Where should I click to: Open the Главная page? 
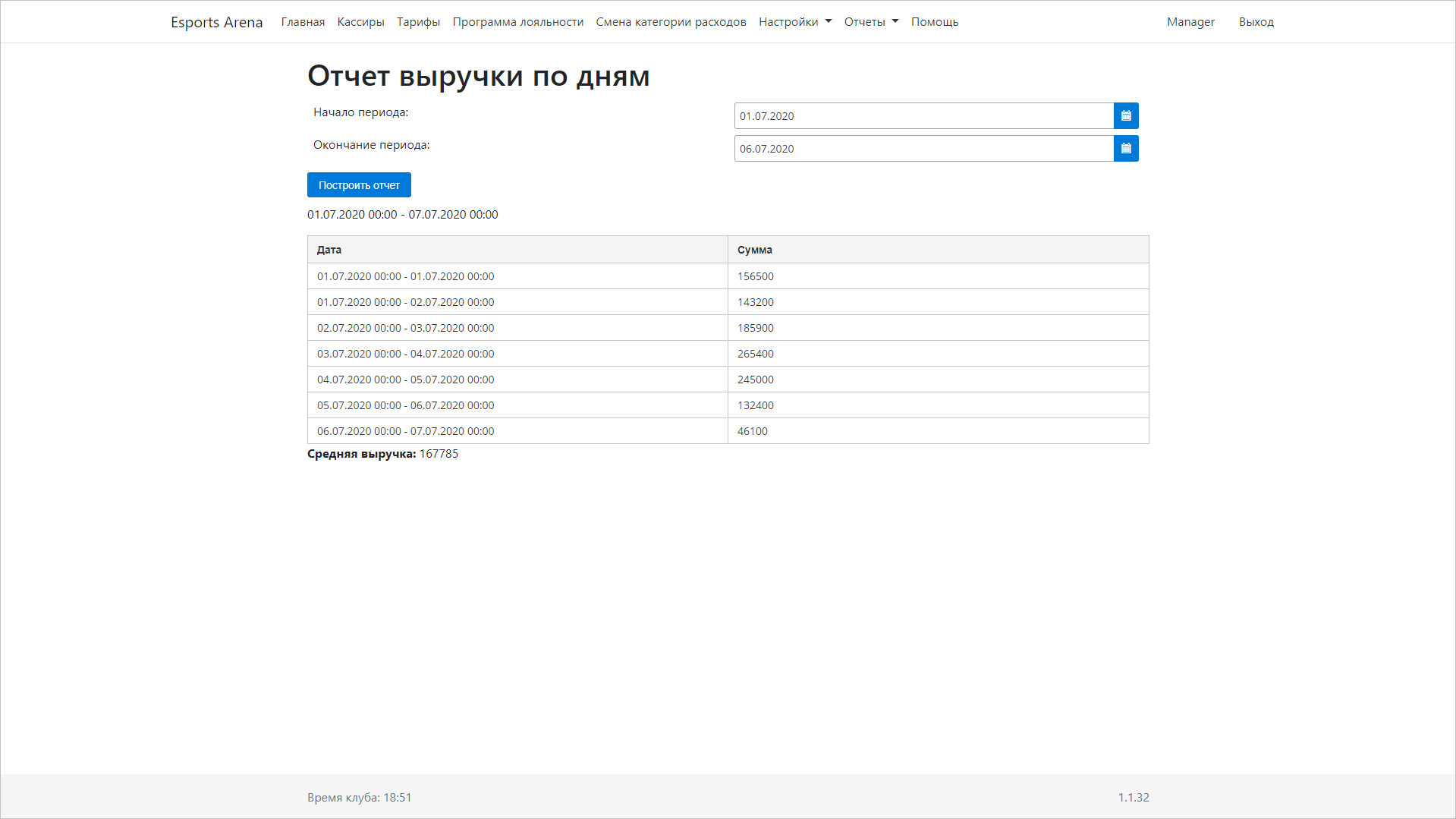(302, 21)
